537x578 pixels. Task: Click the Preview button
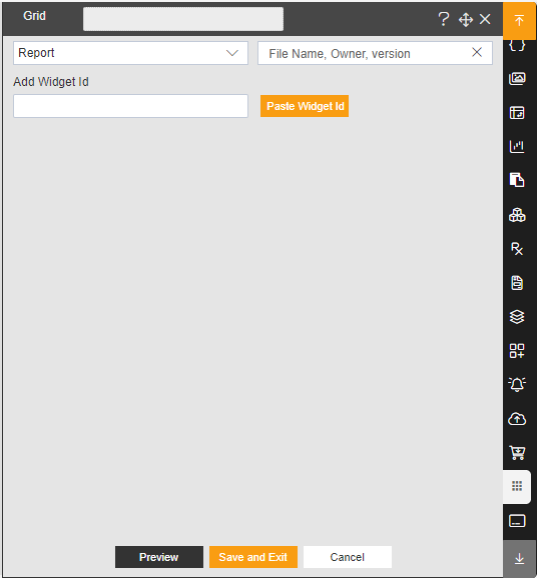tap(159, 557)
